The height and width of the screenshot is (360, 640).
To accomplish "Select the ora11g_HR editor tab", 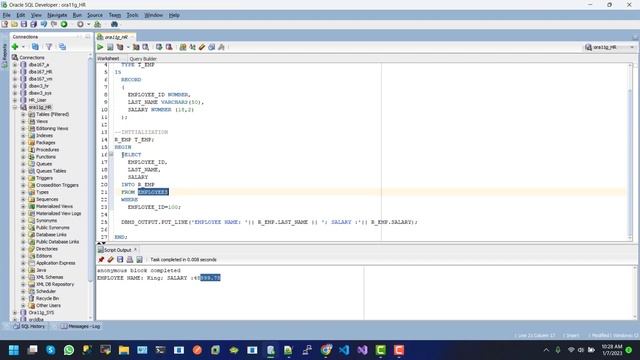I will [x=116, y=37].
